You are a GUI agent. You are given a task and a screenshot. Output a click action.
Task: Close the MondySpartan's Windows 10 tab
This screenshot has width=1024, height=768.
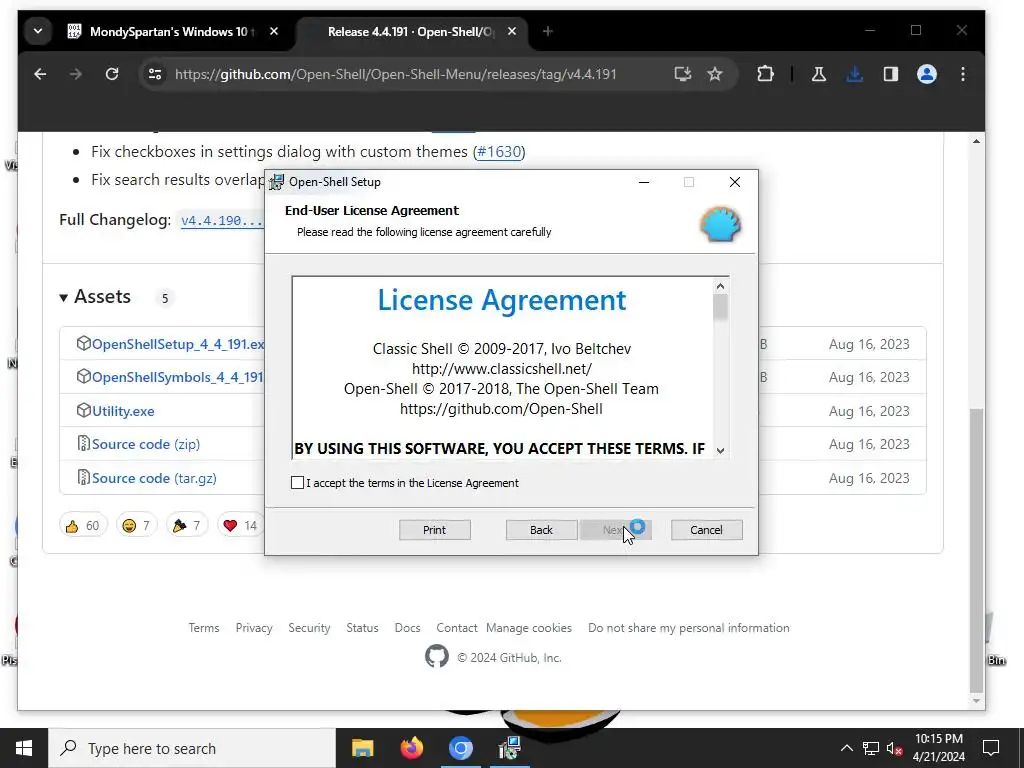pos(274,31)
